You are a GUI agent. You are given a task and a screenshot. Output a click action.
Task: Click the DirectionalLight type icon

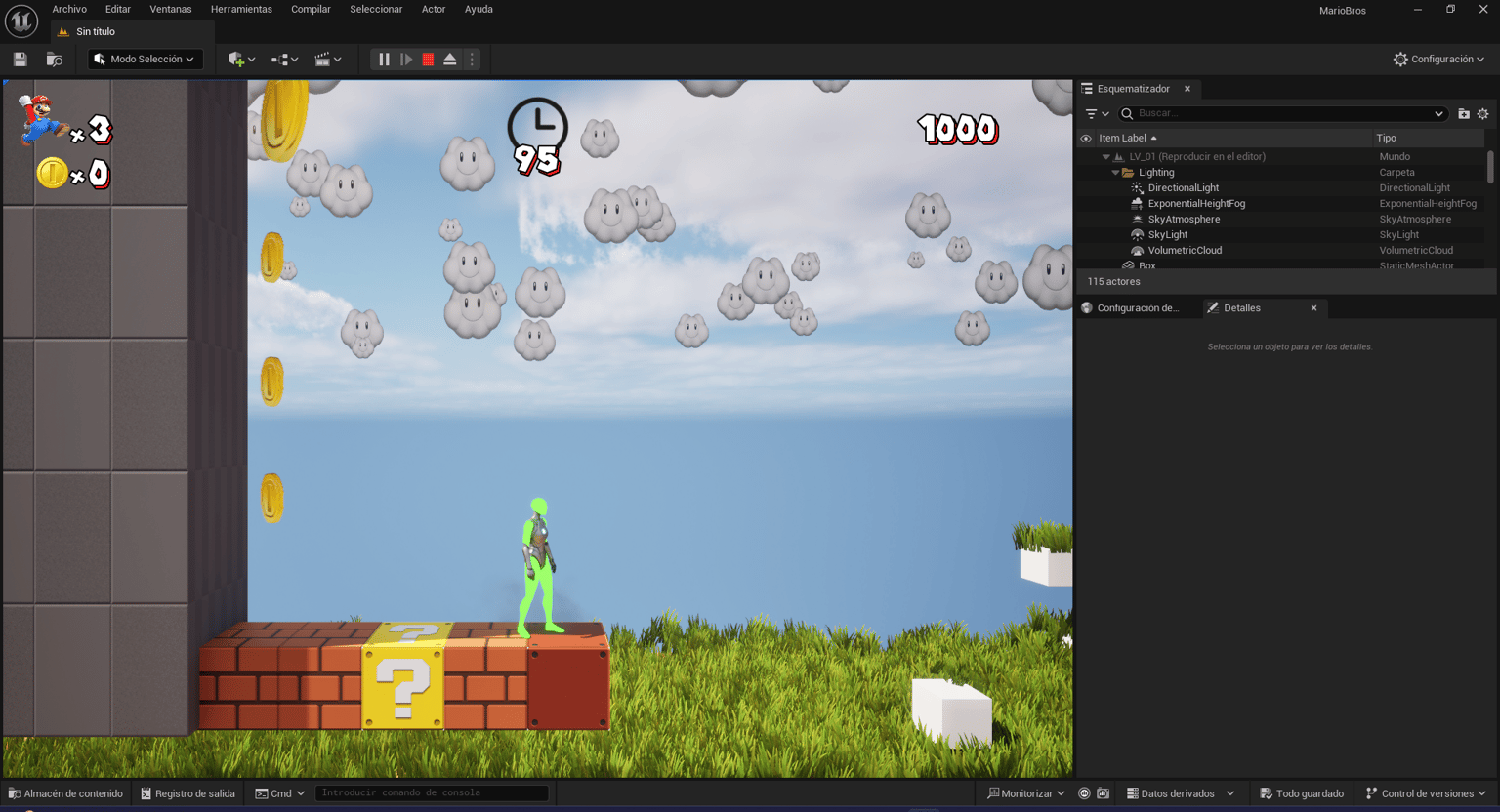point(1137,188)
